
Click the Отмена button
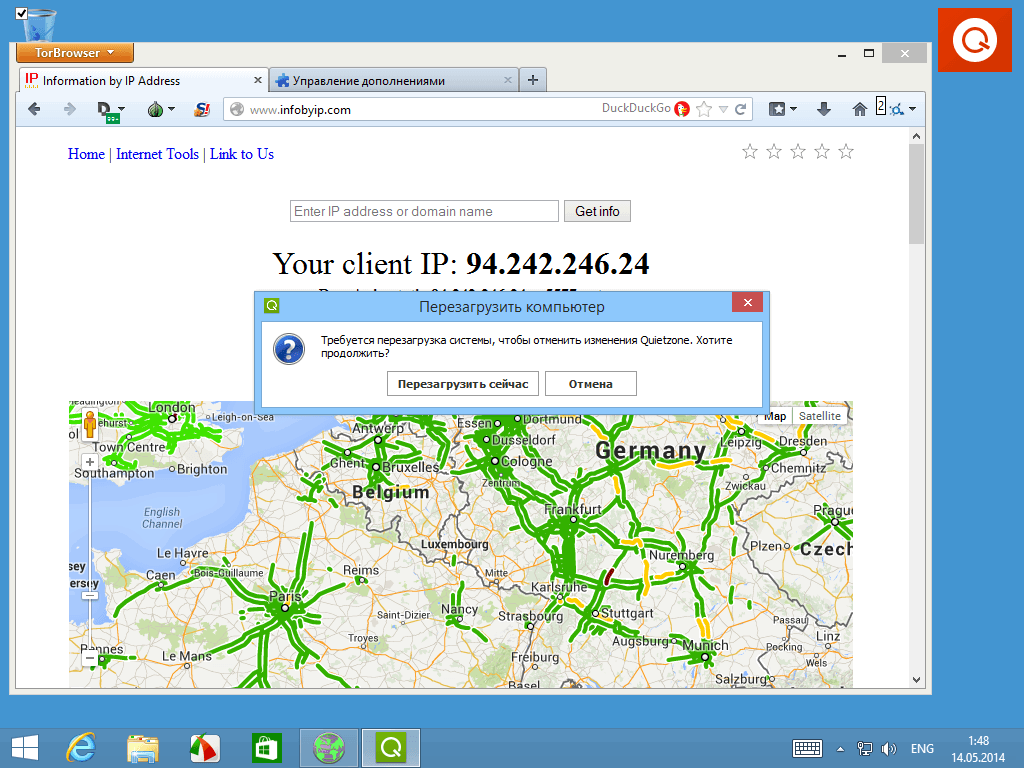(590, 383)
